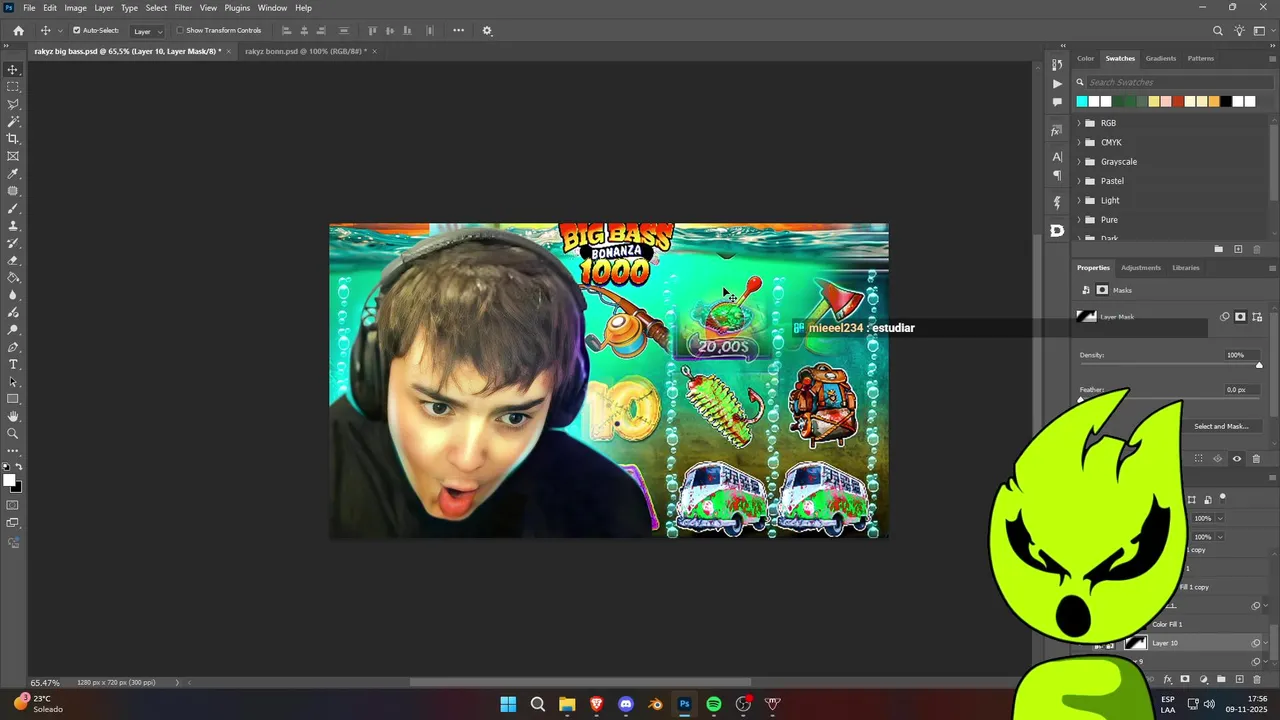The width and height of the screenshot is (1280, 720).
Task: Select the Eraser tool
Action: tap(13, 260)
